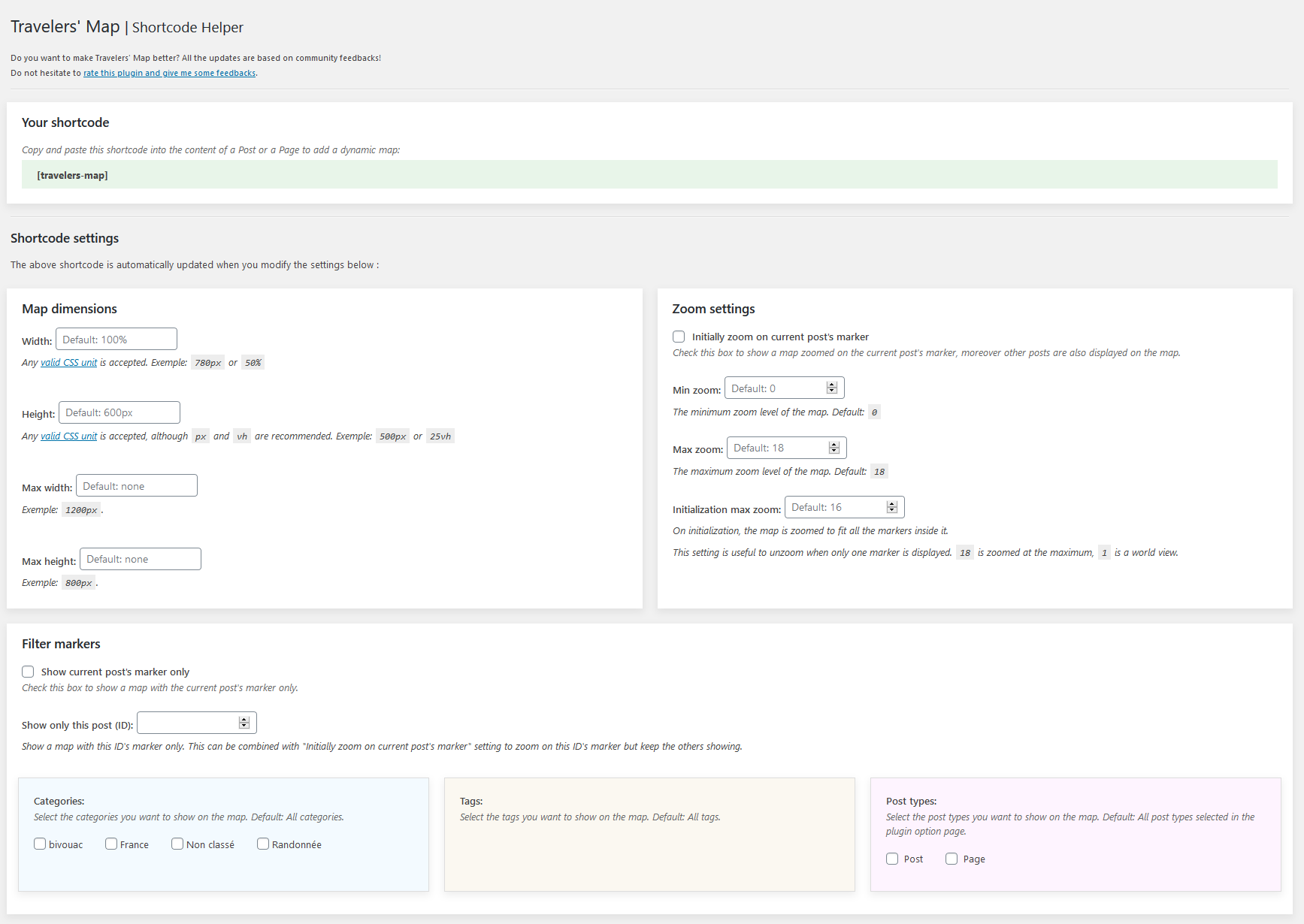Focus the Initialization max zoom field
Image resolution: width=1304 pixels, height=924 pixels.
(x=845, y=507)
